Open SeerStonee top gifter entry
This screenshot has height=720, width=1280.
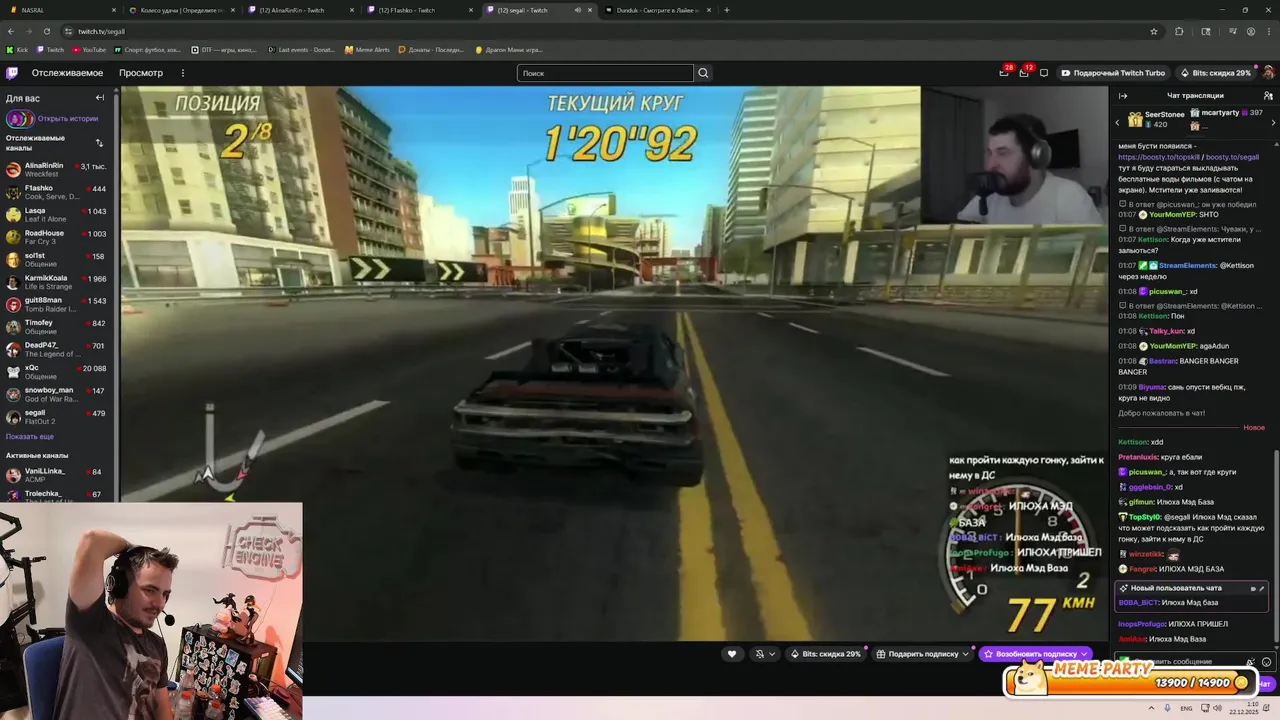click(x=1156, y=119)
